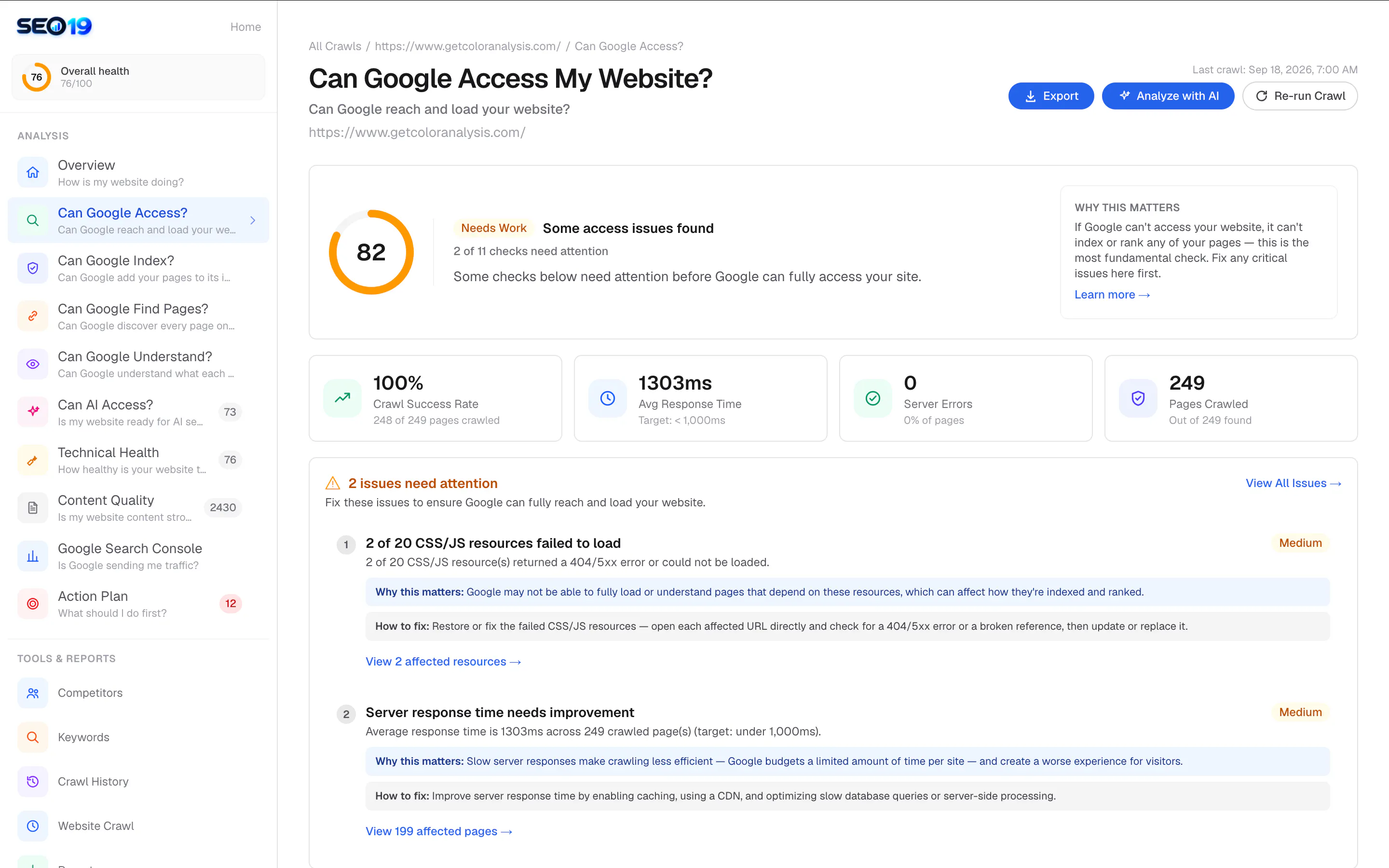Screen dimensions: 1389x868
Task: Click the Export button
Action: coord(1051,96)
